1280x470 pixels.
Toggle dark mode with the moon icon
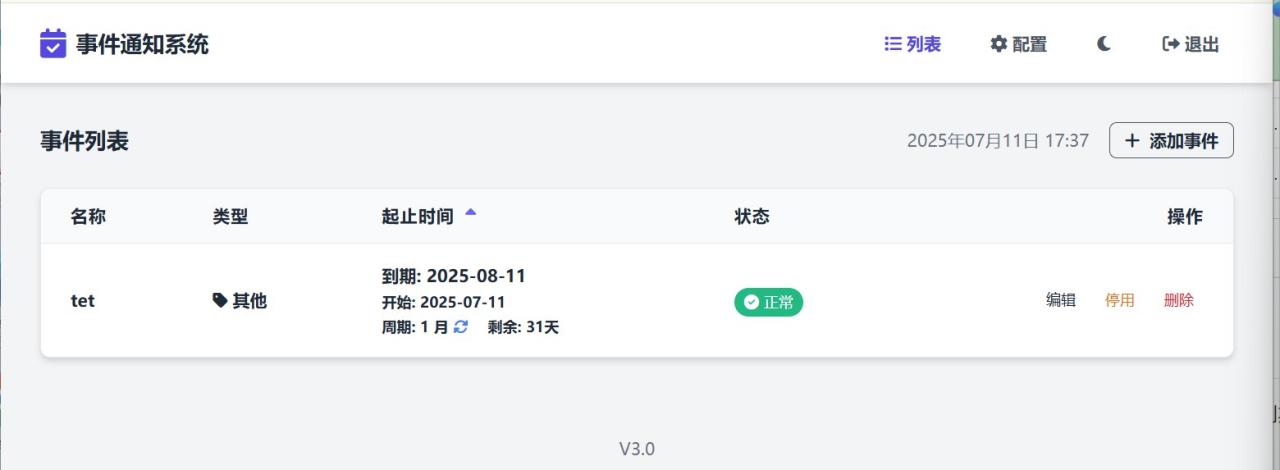(1104, 44)
